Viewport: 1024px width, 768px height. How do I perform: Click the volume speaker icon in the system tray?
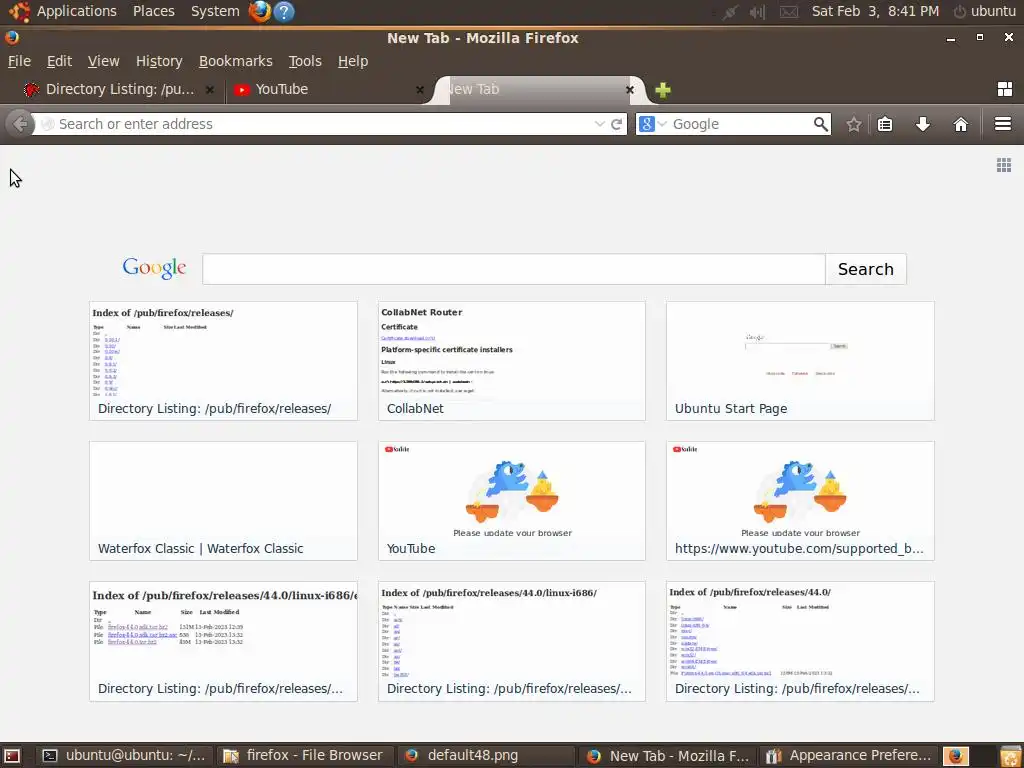758,12
